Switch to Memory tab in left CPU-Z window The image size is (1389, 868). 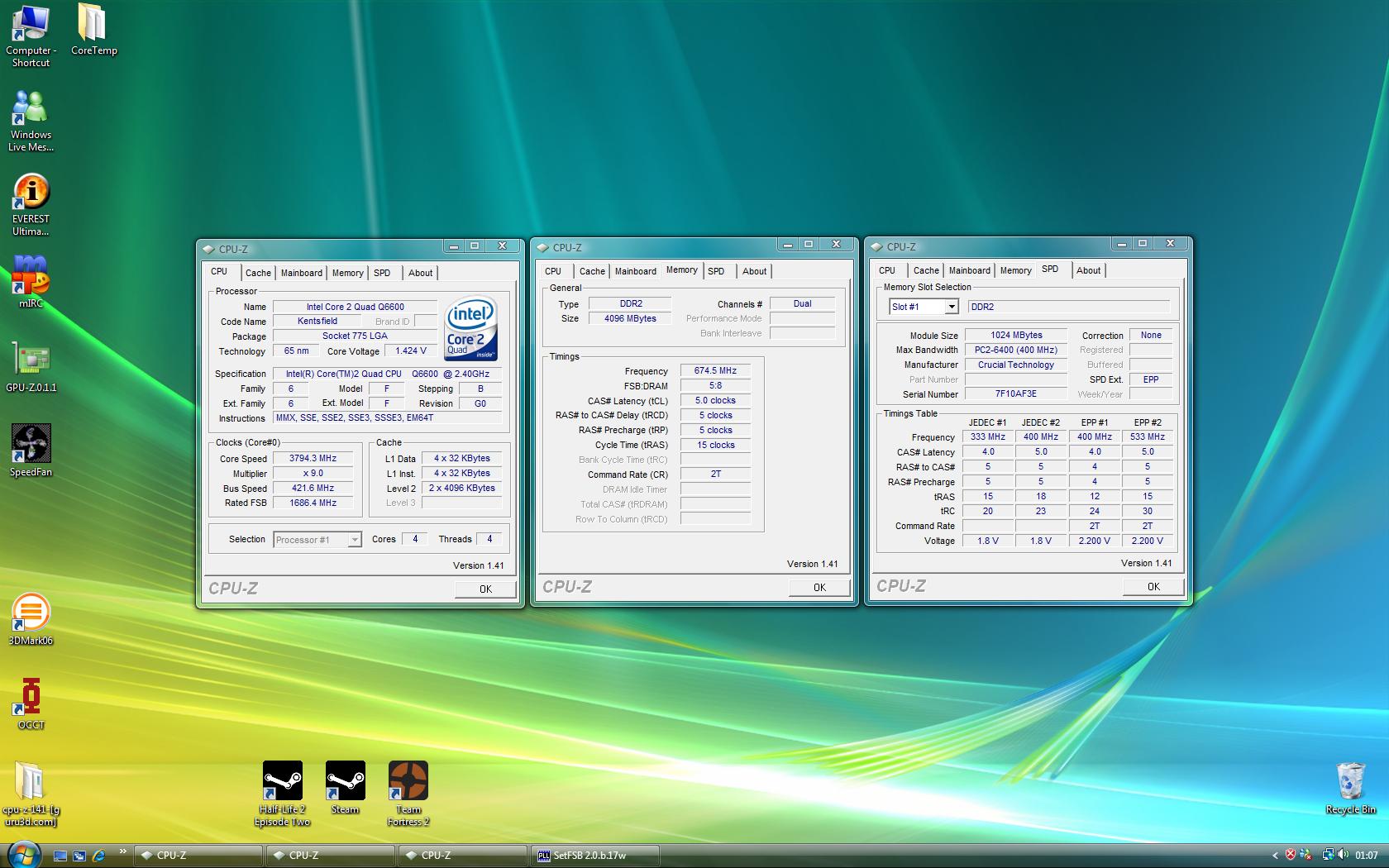[348, 273]
